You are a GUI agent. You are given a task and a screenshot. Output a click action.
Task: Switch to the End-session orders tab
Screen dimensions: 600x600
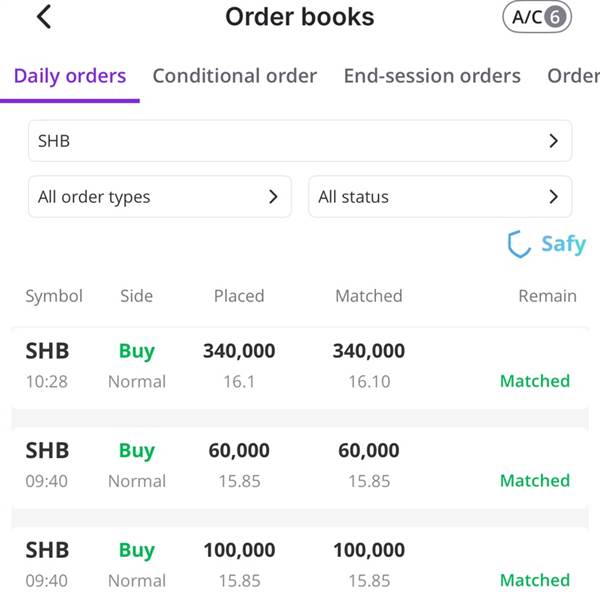(432, 76)
